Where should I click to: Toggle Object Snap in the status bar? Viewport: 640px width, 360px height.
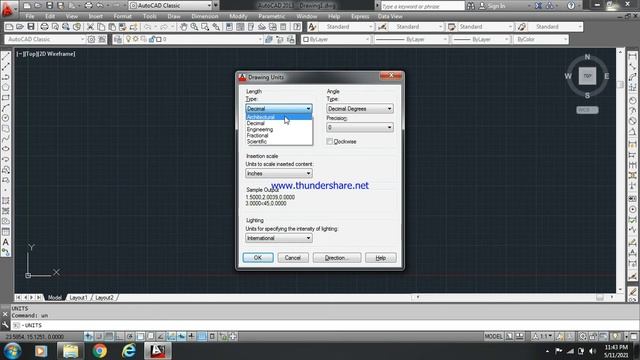tap(140, 336)
